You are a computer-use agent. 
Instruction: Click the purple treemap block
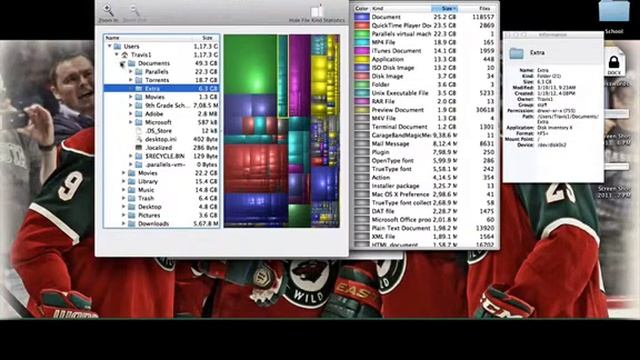pyautogui.click(x=300, y=76)
